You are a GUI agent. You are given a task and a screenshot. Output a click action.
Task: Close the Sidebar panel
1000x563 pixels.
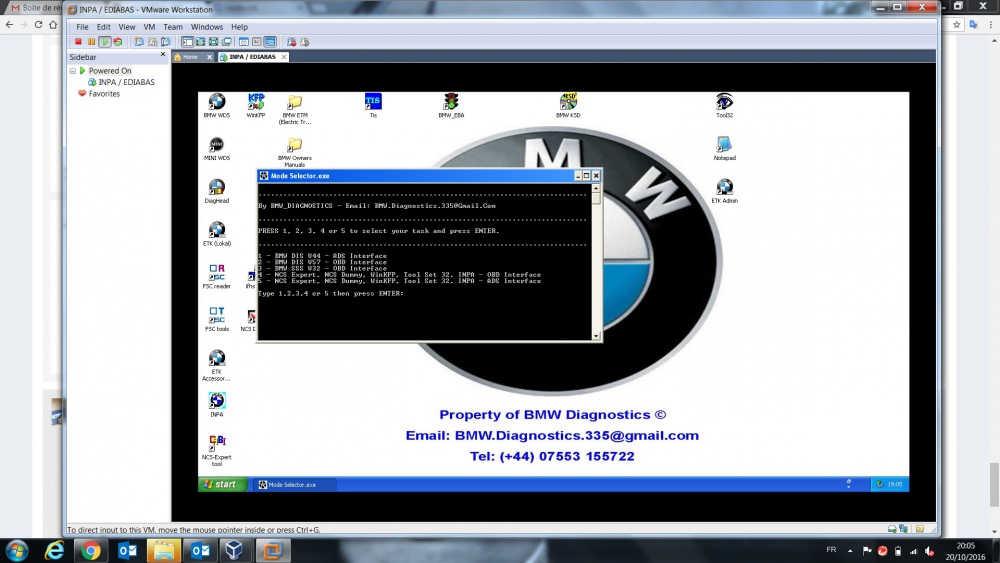point(163,54)
